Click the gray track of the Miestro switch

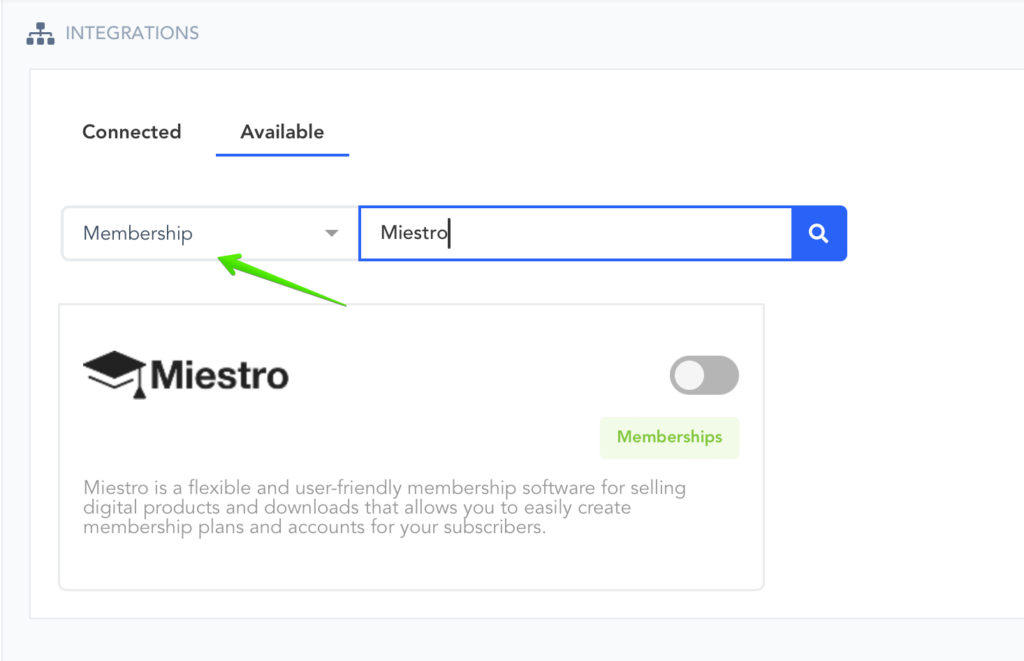pyautogui.click(x=723, y=376)
